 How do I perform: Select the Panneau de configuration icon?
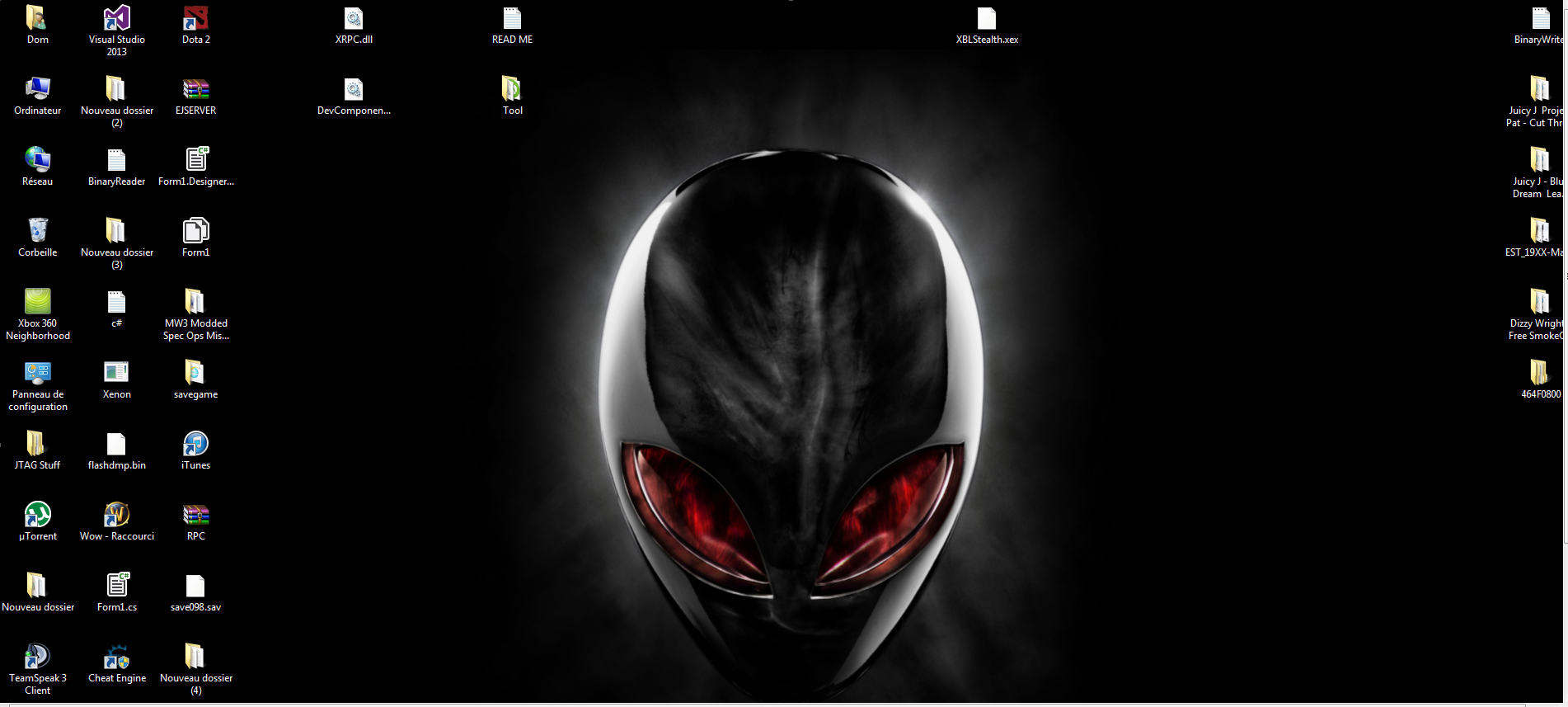[38, 373]
